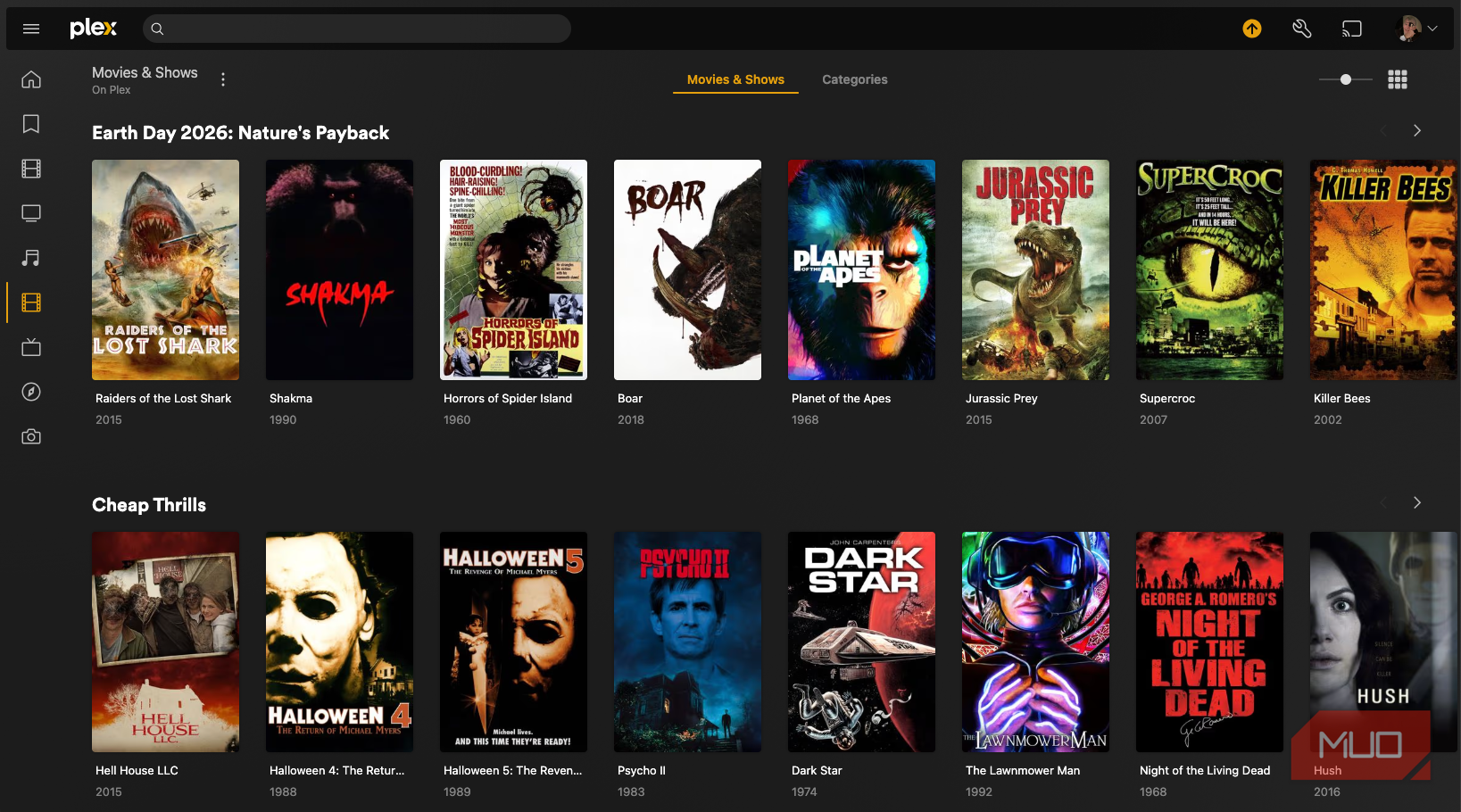Open the Night of the Living Dead poster
The image size is (1461, 812).
click(x=1209, y=642)
